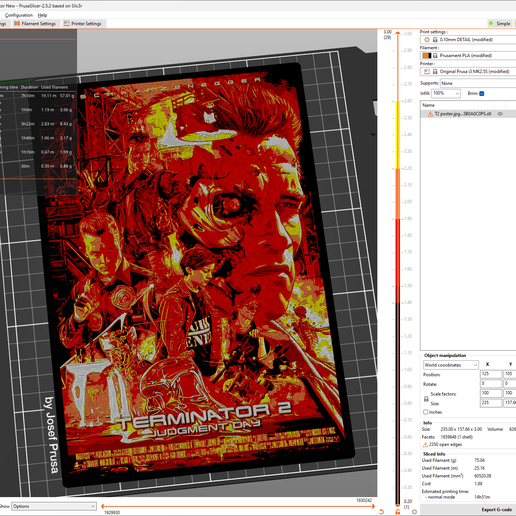Click the Position Y field
The height and width of the screenshot is (516, 516).
(509, 374)
